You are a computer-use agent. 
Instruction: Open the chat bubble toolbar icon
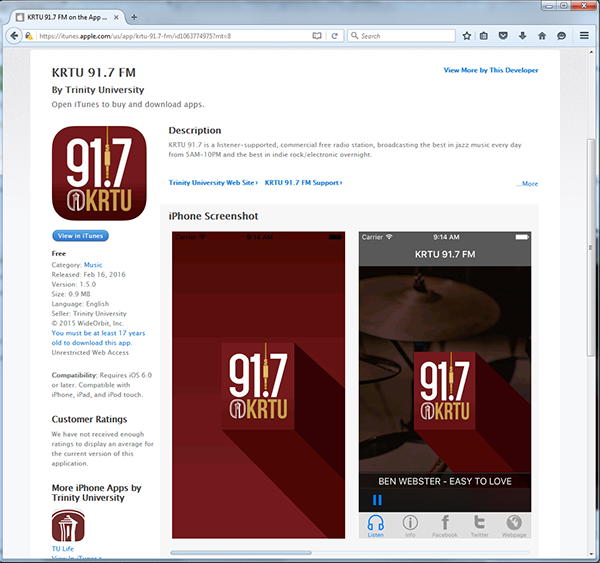coord(561,36)
